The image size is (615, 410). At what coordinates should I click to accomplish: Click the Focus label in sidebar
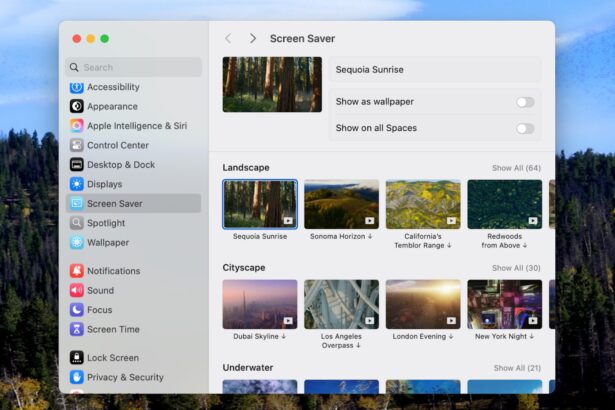pyautogui.click(x=100, y=310)
